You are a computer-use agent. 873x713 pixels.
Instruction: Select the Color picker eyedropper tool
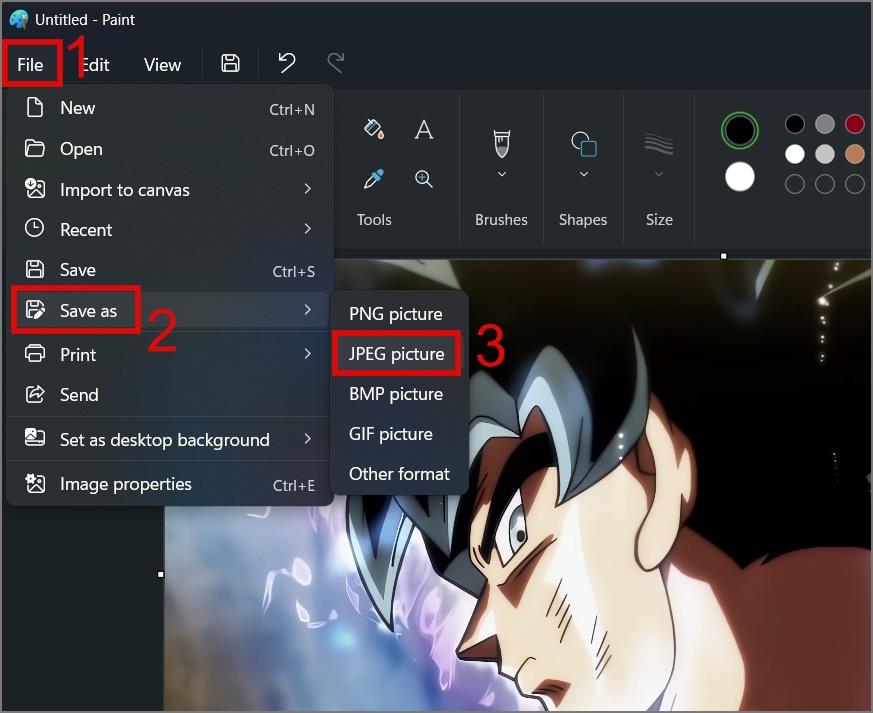point(374,179)
